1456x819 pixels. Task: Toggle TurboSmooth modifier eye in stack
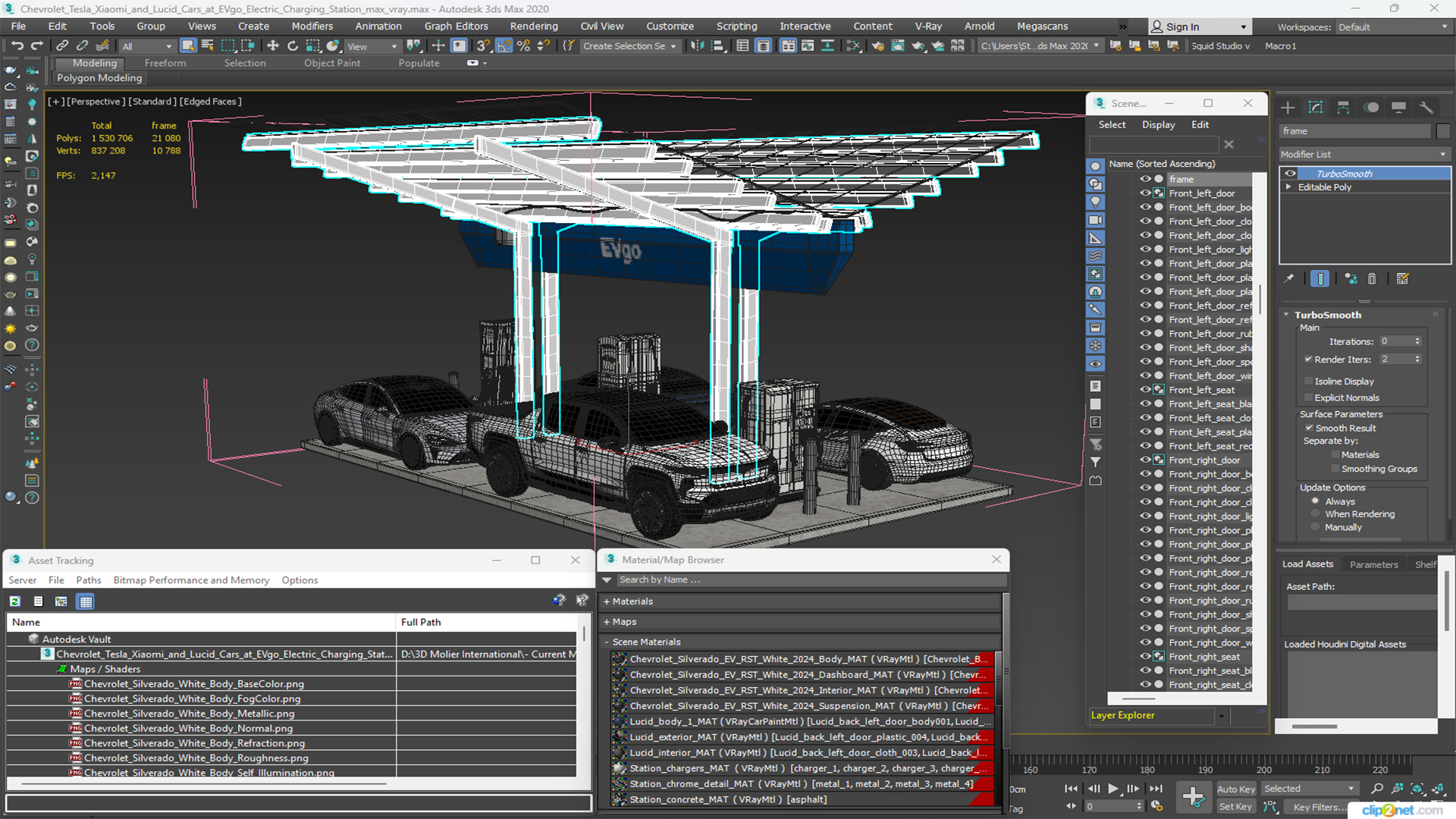pyautogui.click(x=1290, y=174)
